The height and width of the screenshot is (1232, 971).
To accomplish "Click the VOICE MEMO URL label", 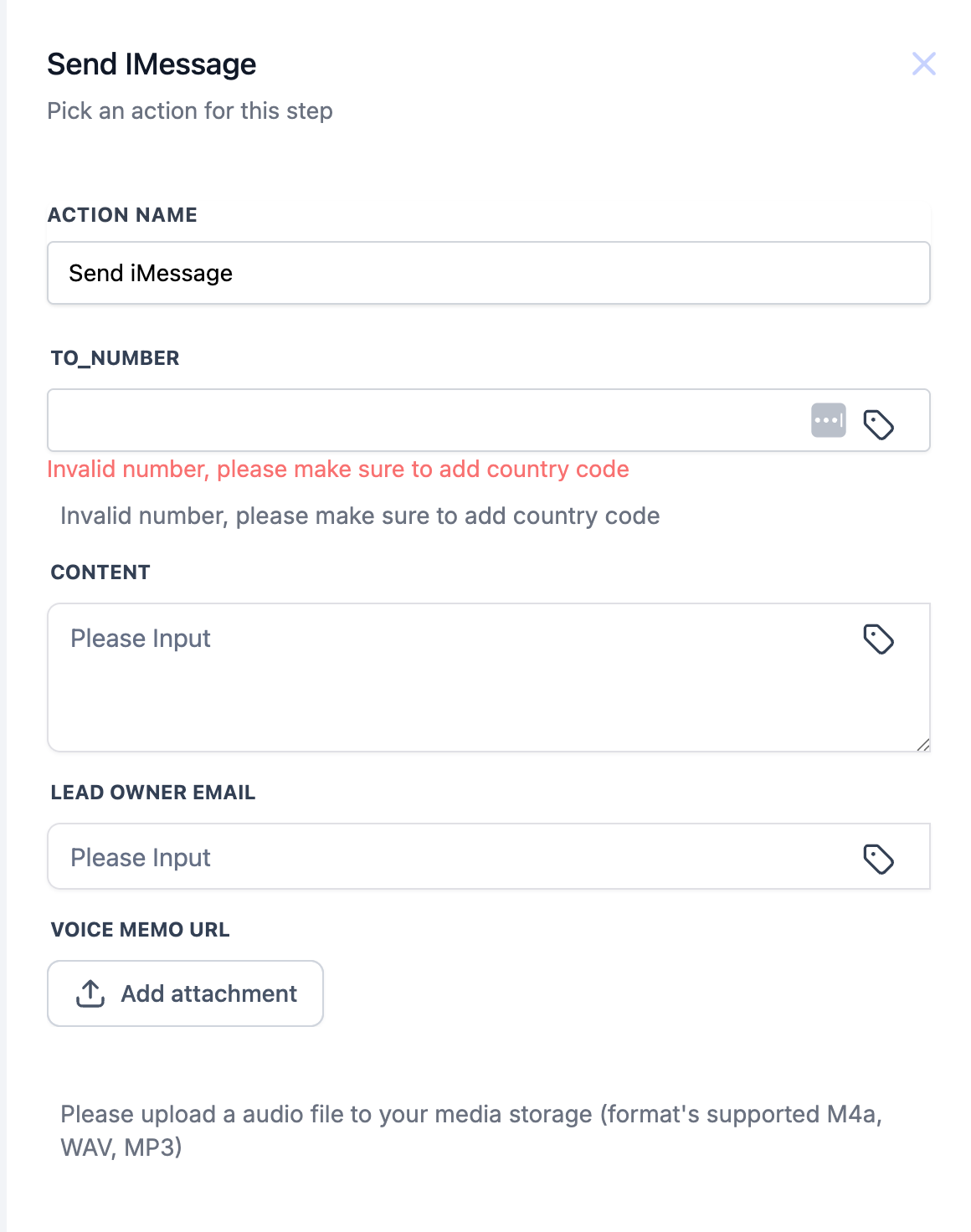I will pos(140,930).
